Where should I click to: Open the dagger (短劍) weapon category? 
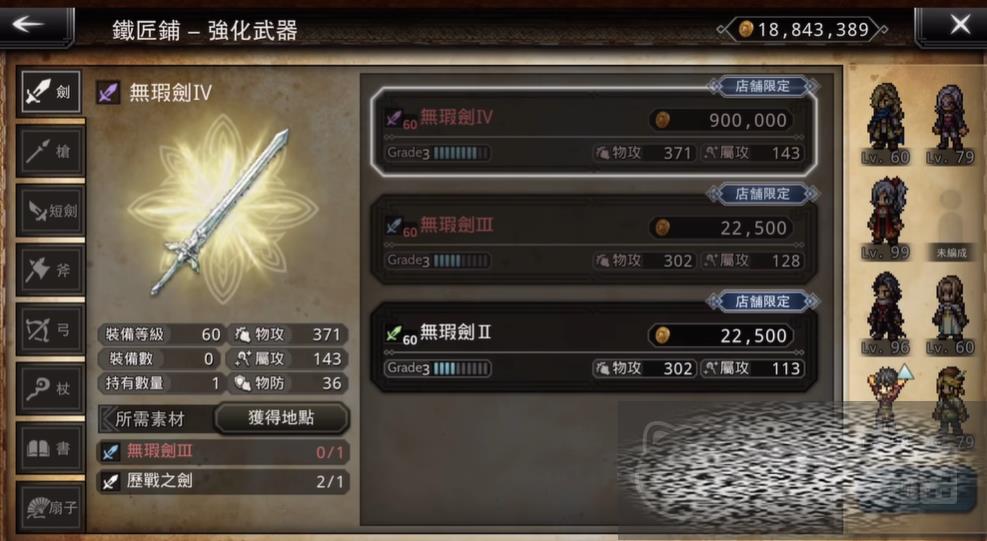tap(50, 210)
